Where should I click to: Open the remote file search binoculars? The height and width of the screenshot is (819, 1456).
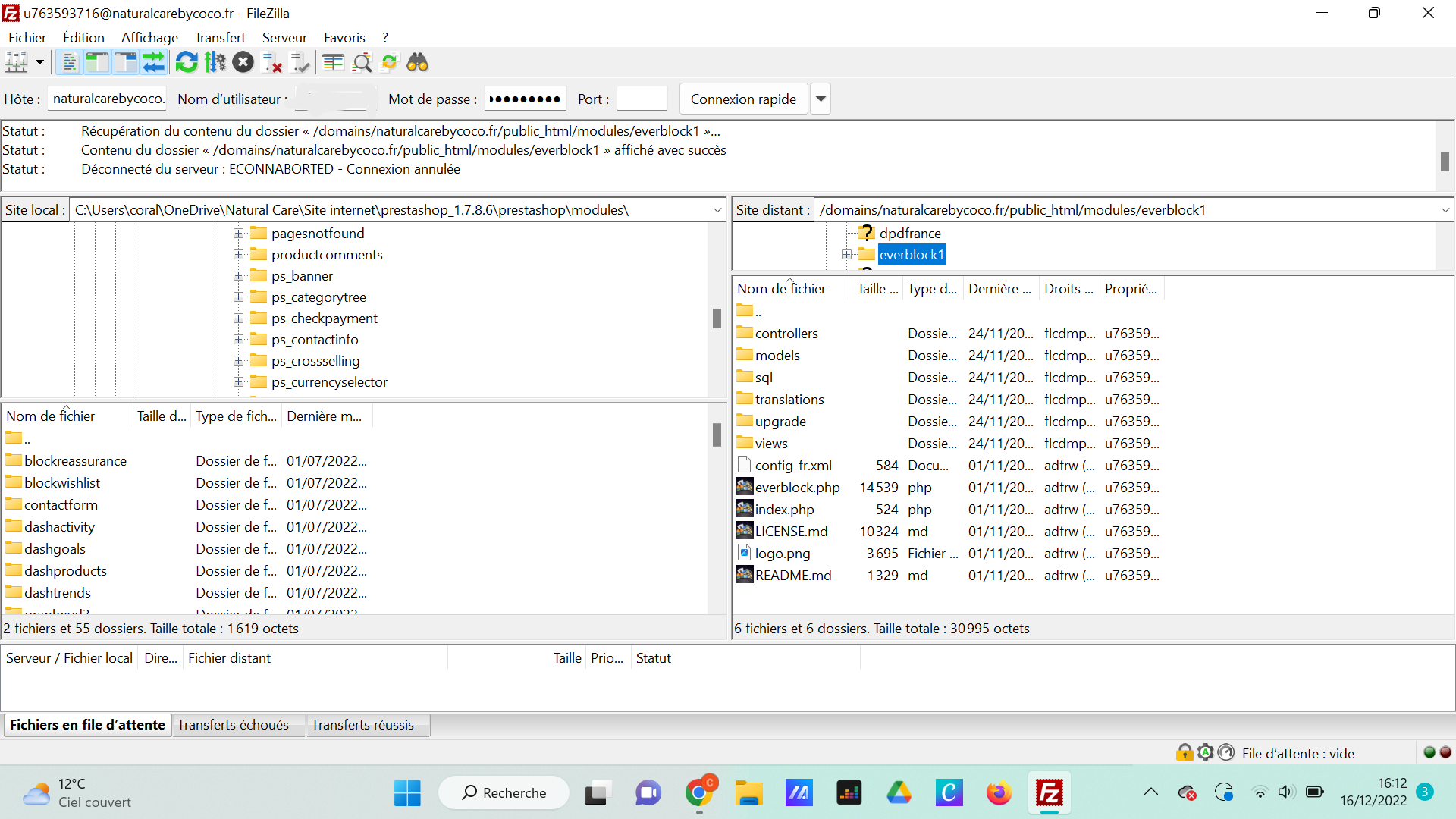[417, 62]
